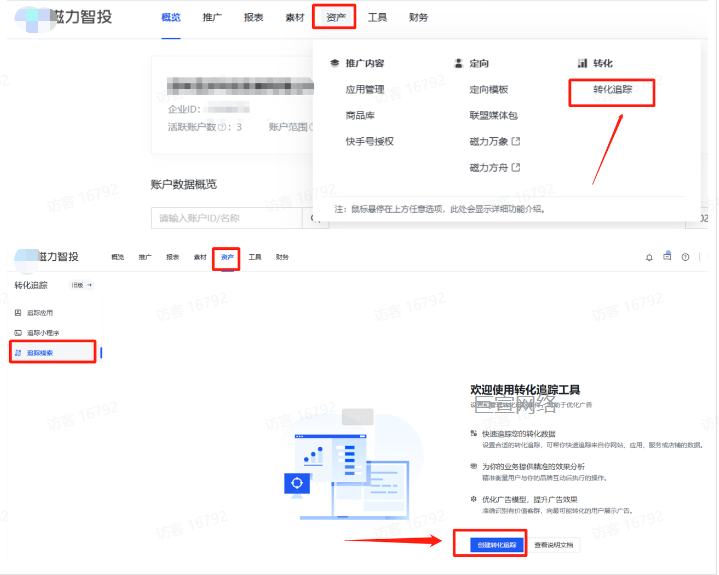The height and width of the screenshot is (575, 719).
Task: Click the question icon after 活跃账户数
Action: pos(221,127)
